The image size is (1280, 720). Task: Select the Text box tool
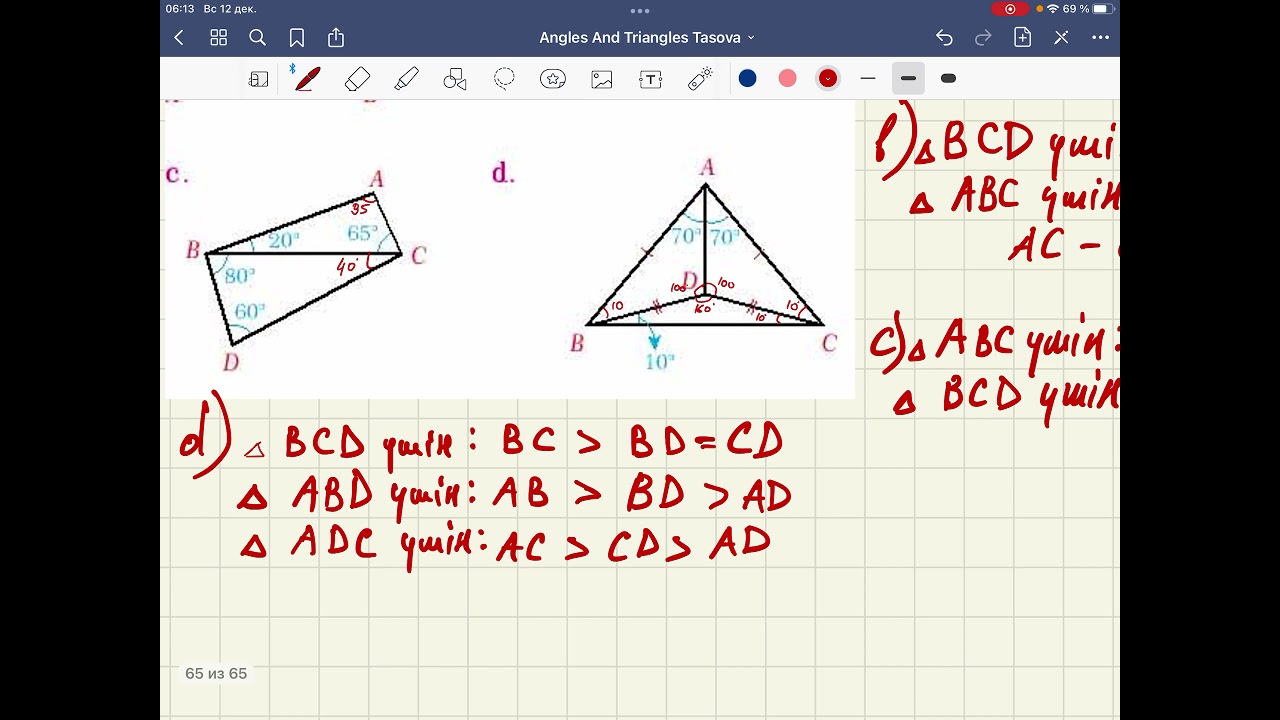point(651,79)
